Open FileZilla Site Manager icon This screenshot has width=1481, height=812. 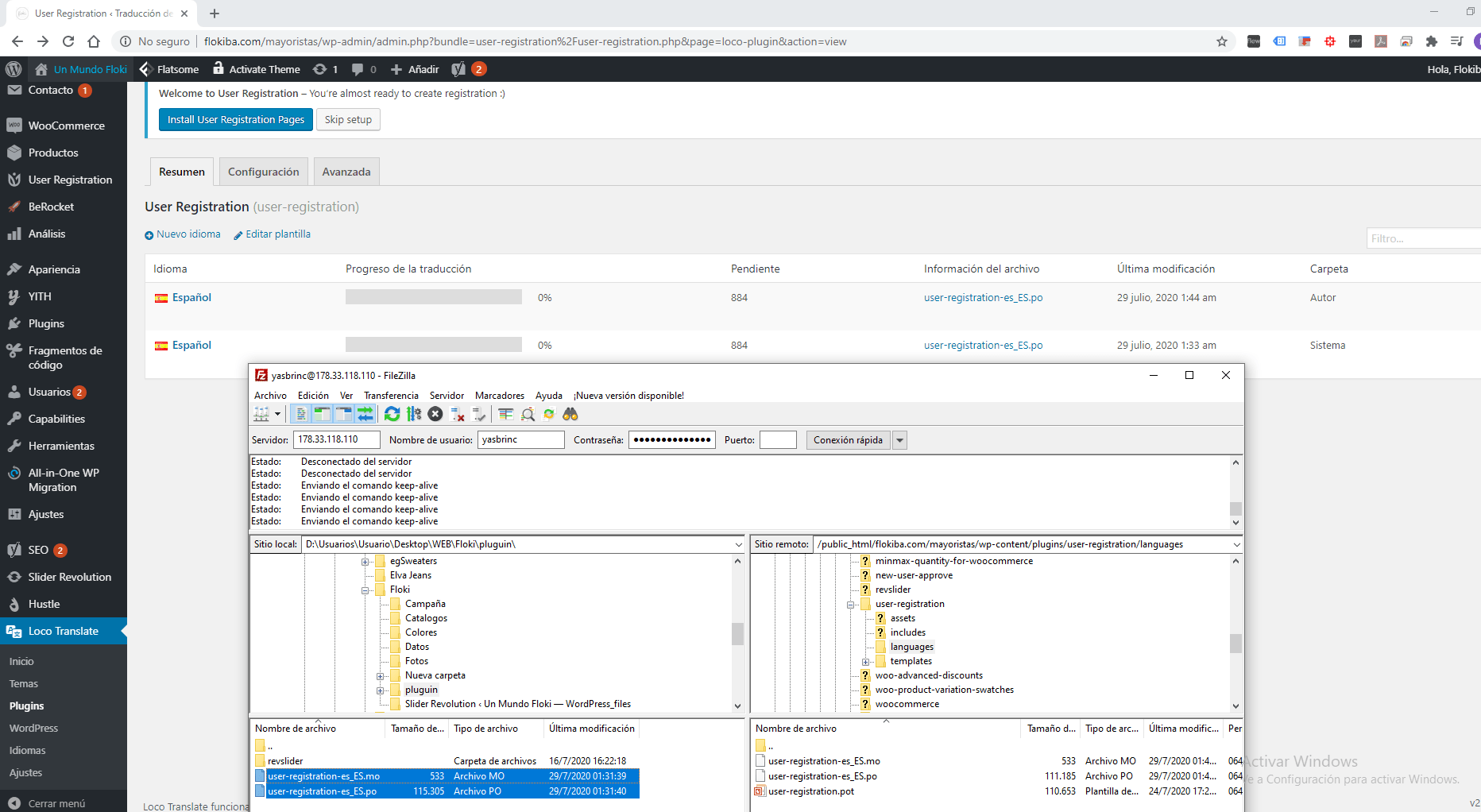(261, 414)
